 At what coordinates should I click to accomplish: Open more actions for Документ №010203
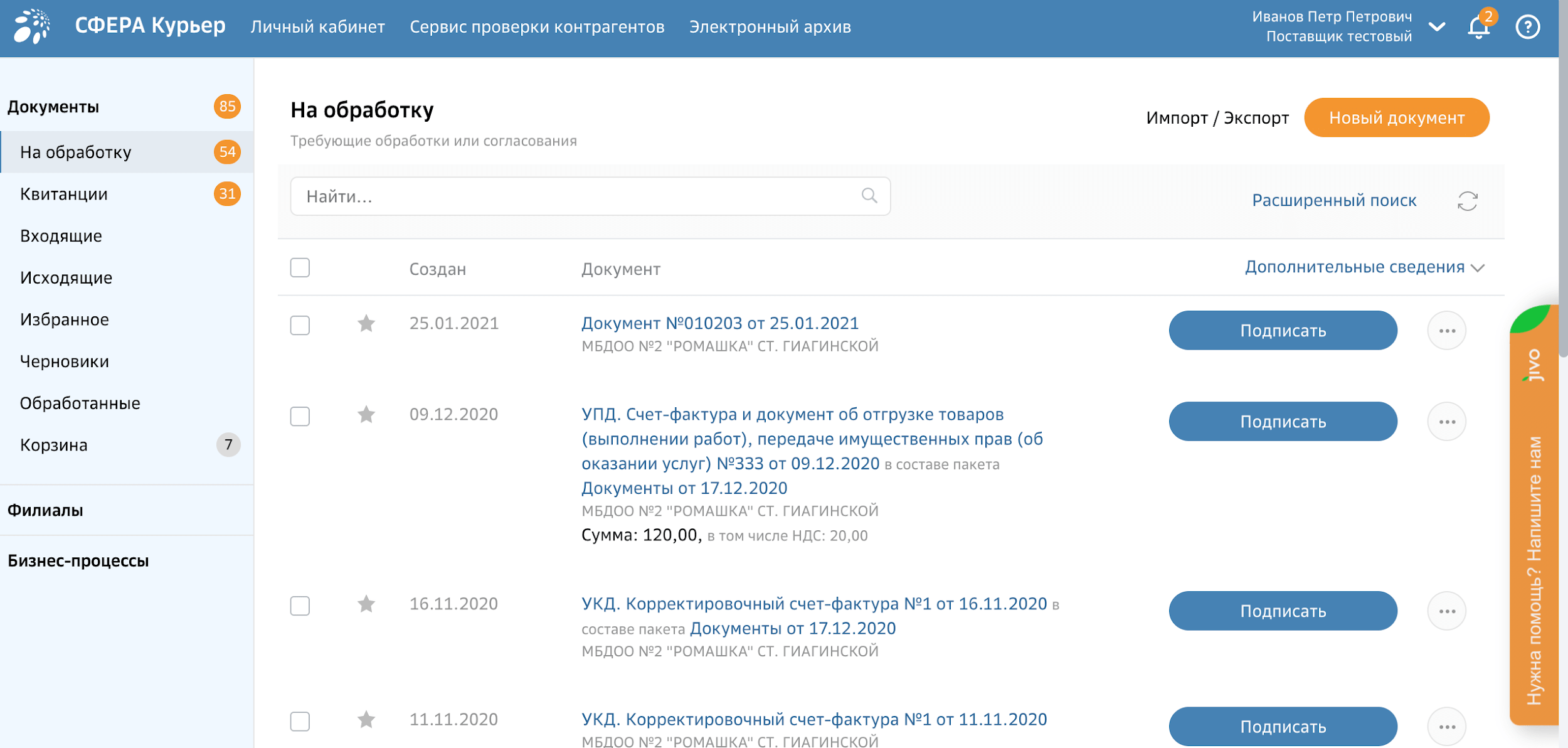pyautogui.click(x=1447, y=331)
